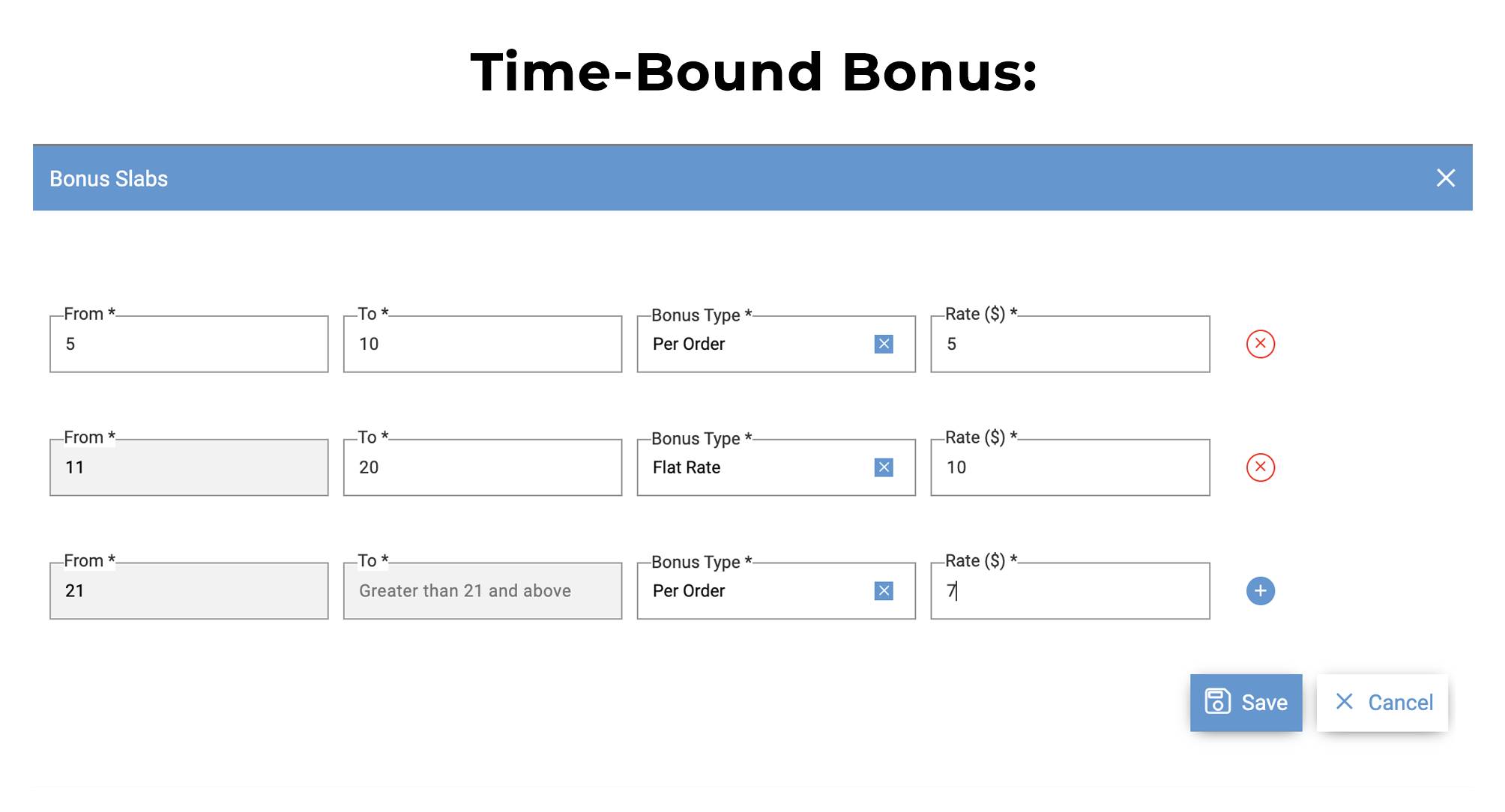The height and width of the screenshot is (812, 1505).
Task: Select the second row's To field showing 20
Action: (483, 467)
